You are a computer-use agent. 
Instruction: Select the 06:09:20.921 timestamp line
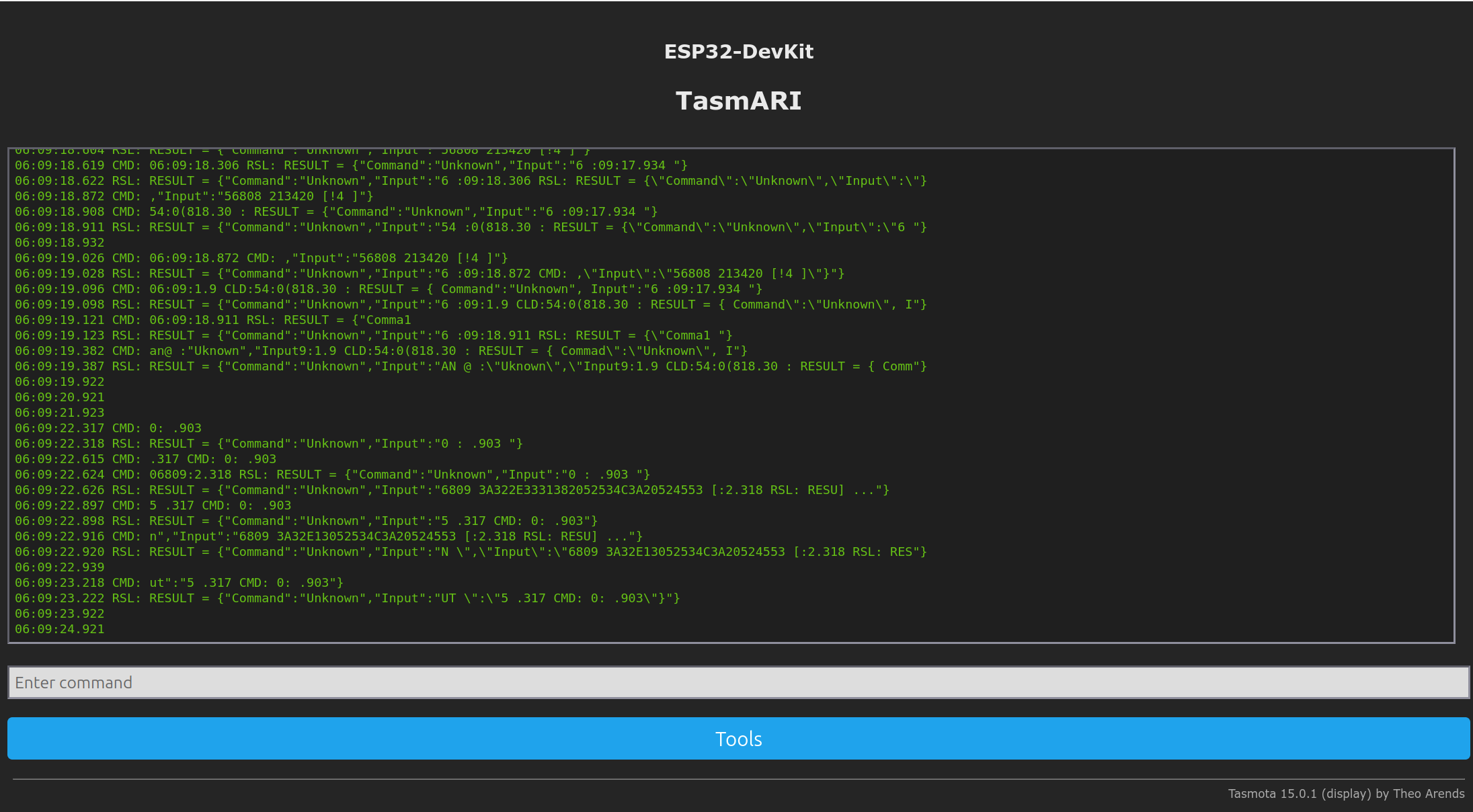pos(60,397)
